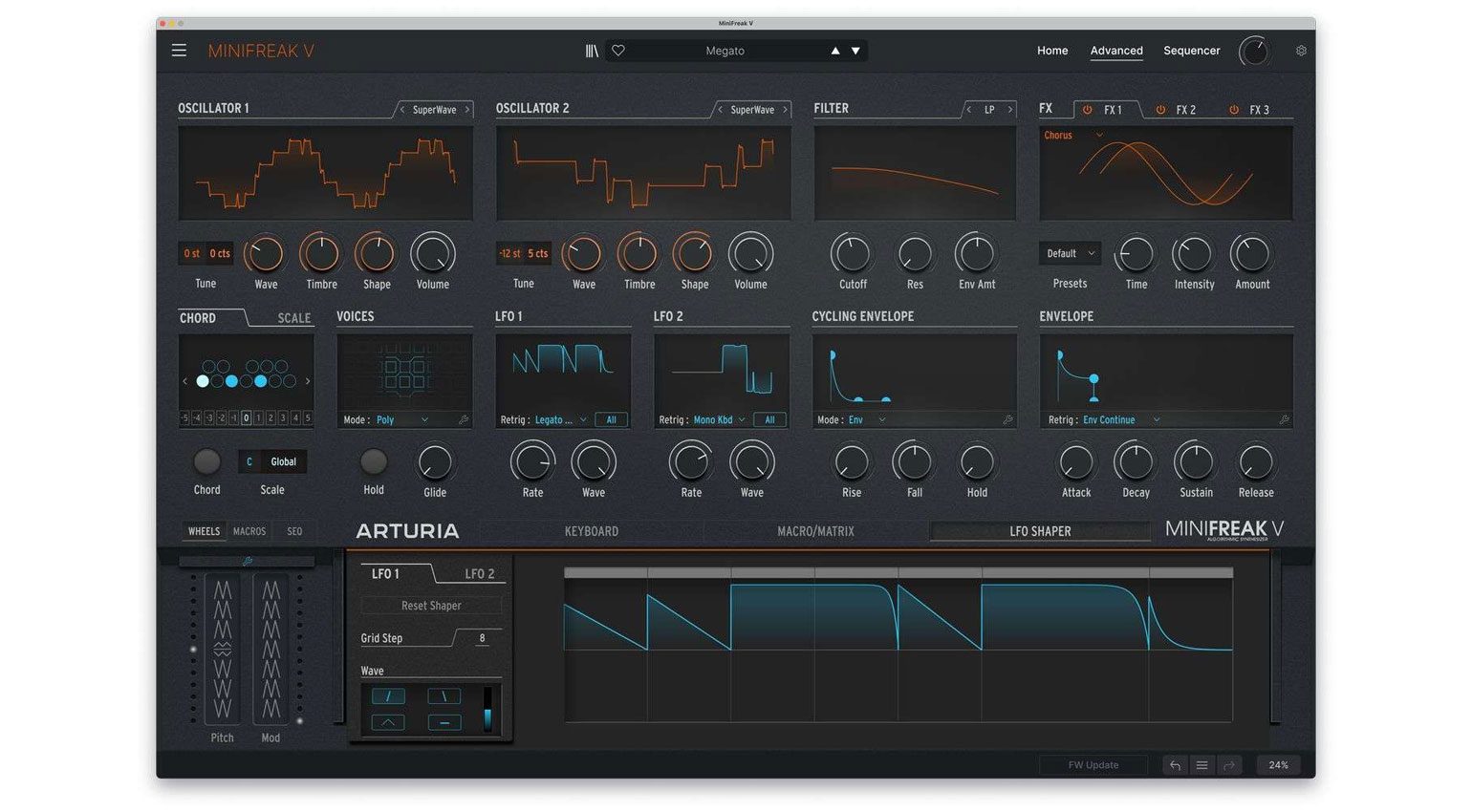
Task: Open the settings gear in the top right
Action: click(x=1301, y=50)
